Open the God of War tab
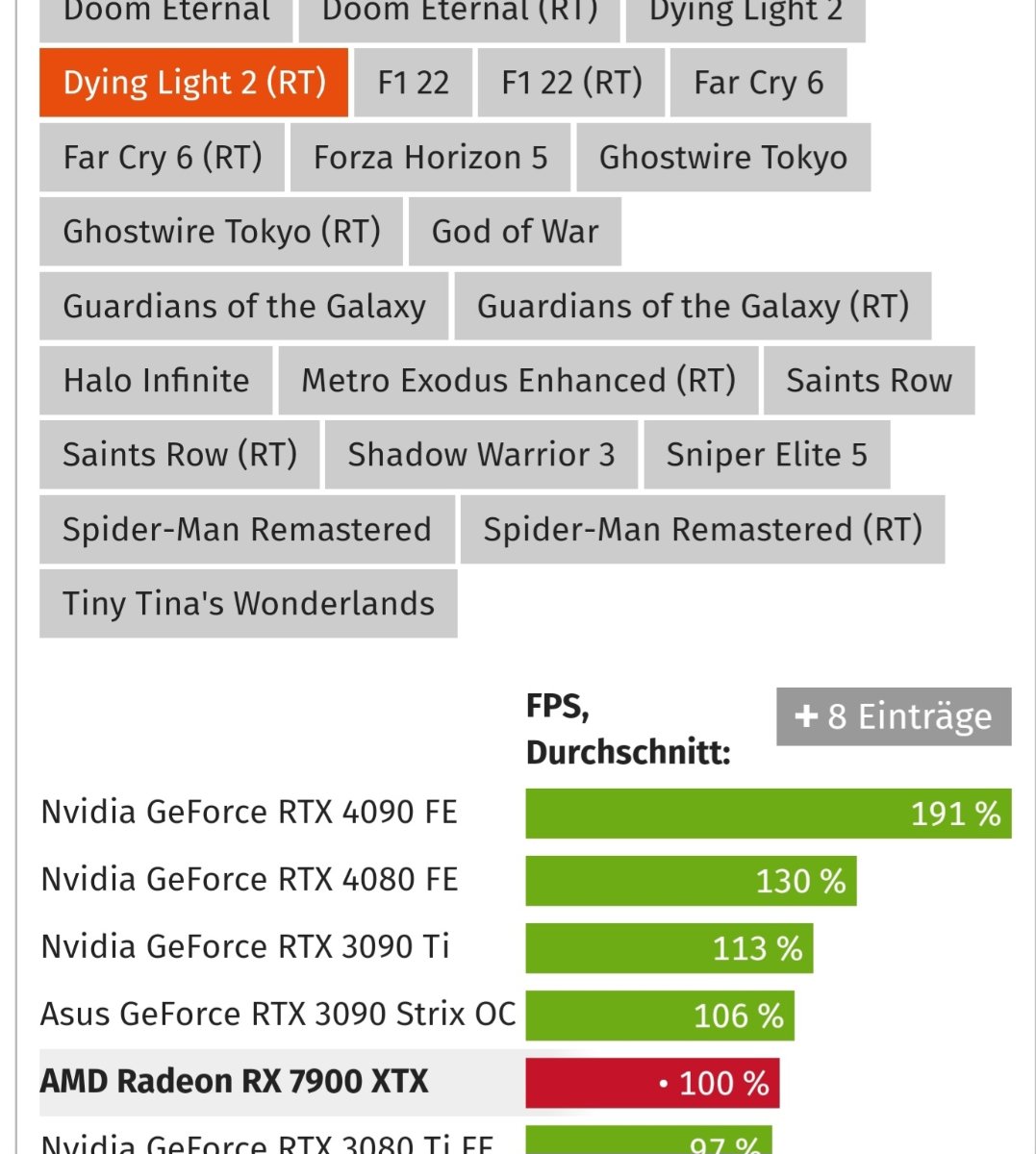This screenshot has height=1154, width=1036. pos(515,232)
